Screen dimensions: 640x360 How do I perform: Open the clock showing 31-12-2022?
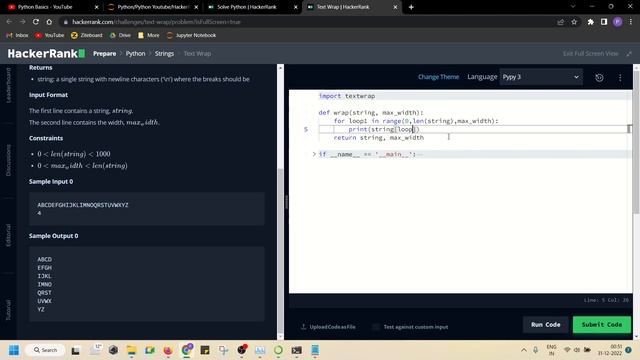point(610,350)
